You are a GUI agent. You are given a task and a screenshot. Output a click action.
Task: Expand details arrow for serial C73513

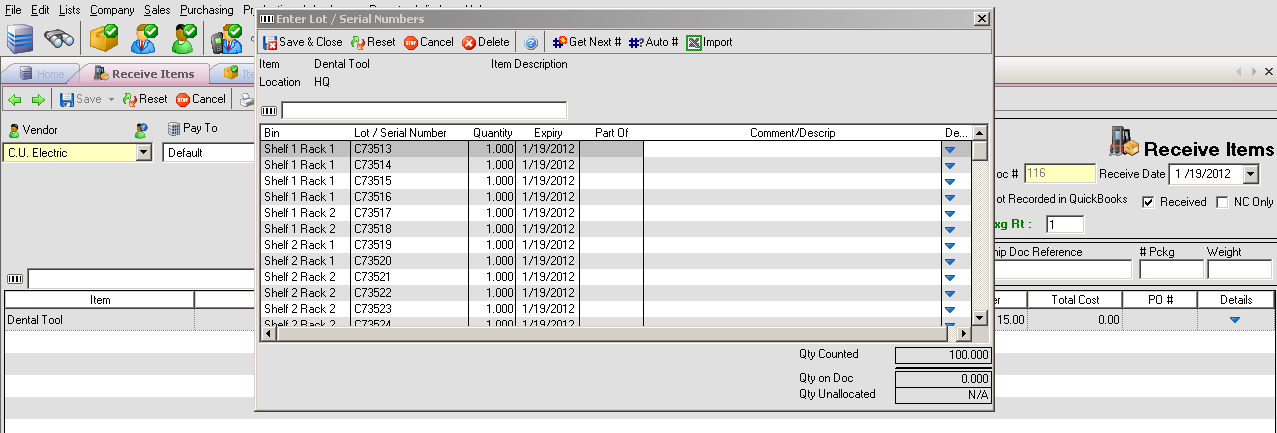coord(950,149)
